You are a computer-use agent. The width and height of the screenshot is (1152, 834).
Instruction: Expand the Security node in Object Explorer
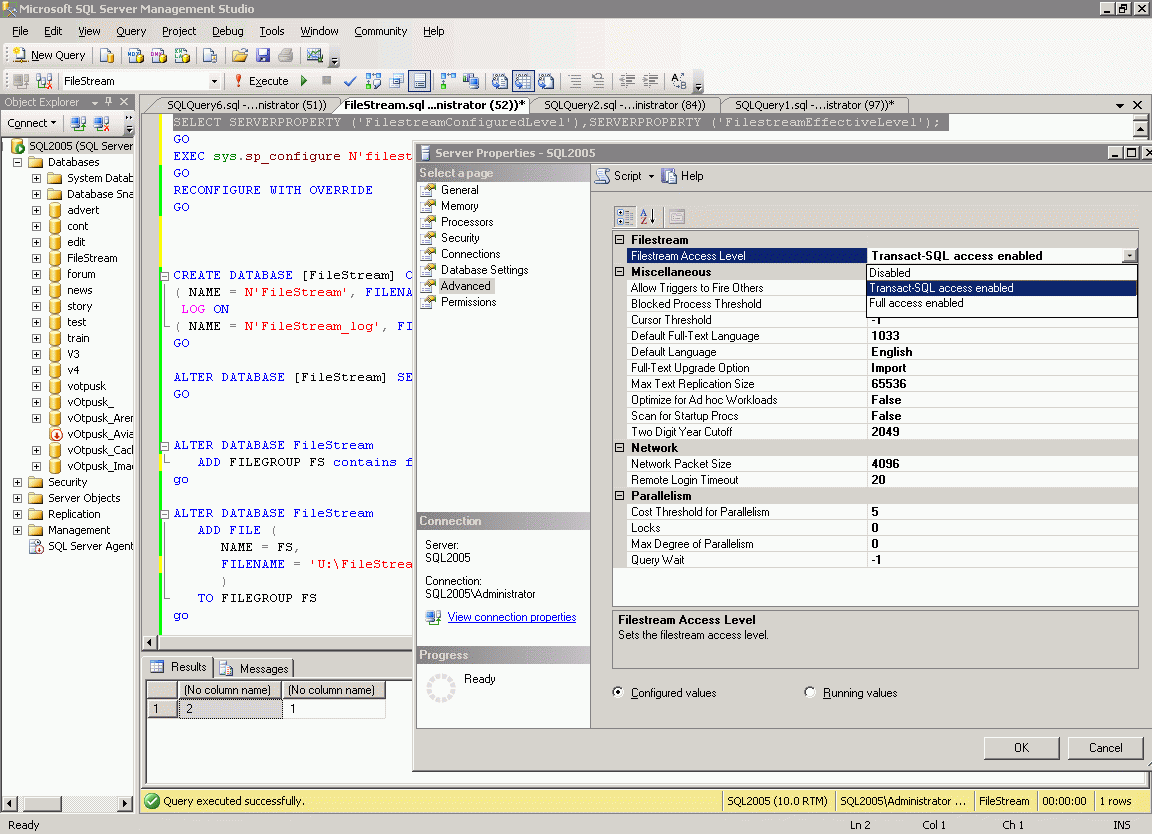[x=18, y=482]
